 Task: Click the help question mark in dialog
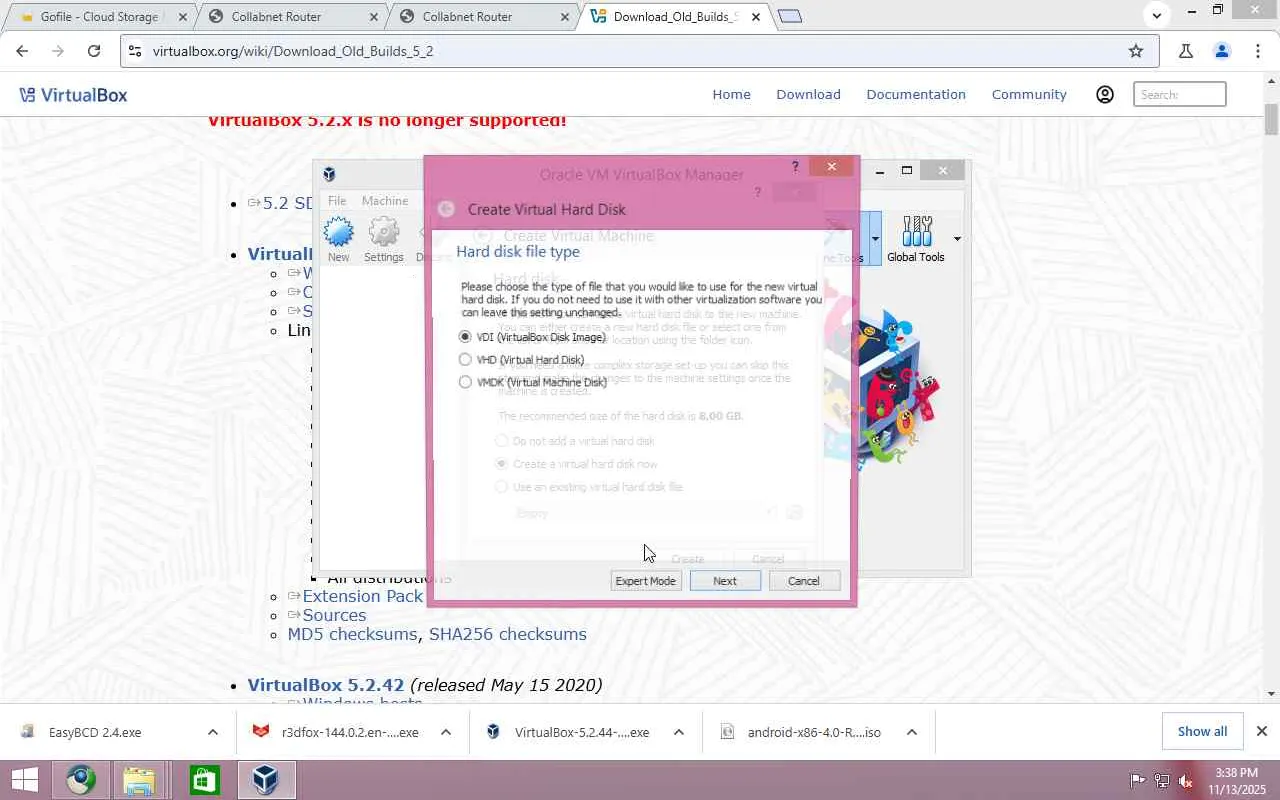tap(795, 167)
